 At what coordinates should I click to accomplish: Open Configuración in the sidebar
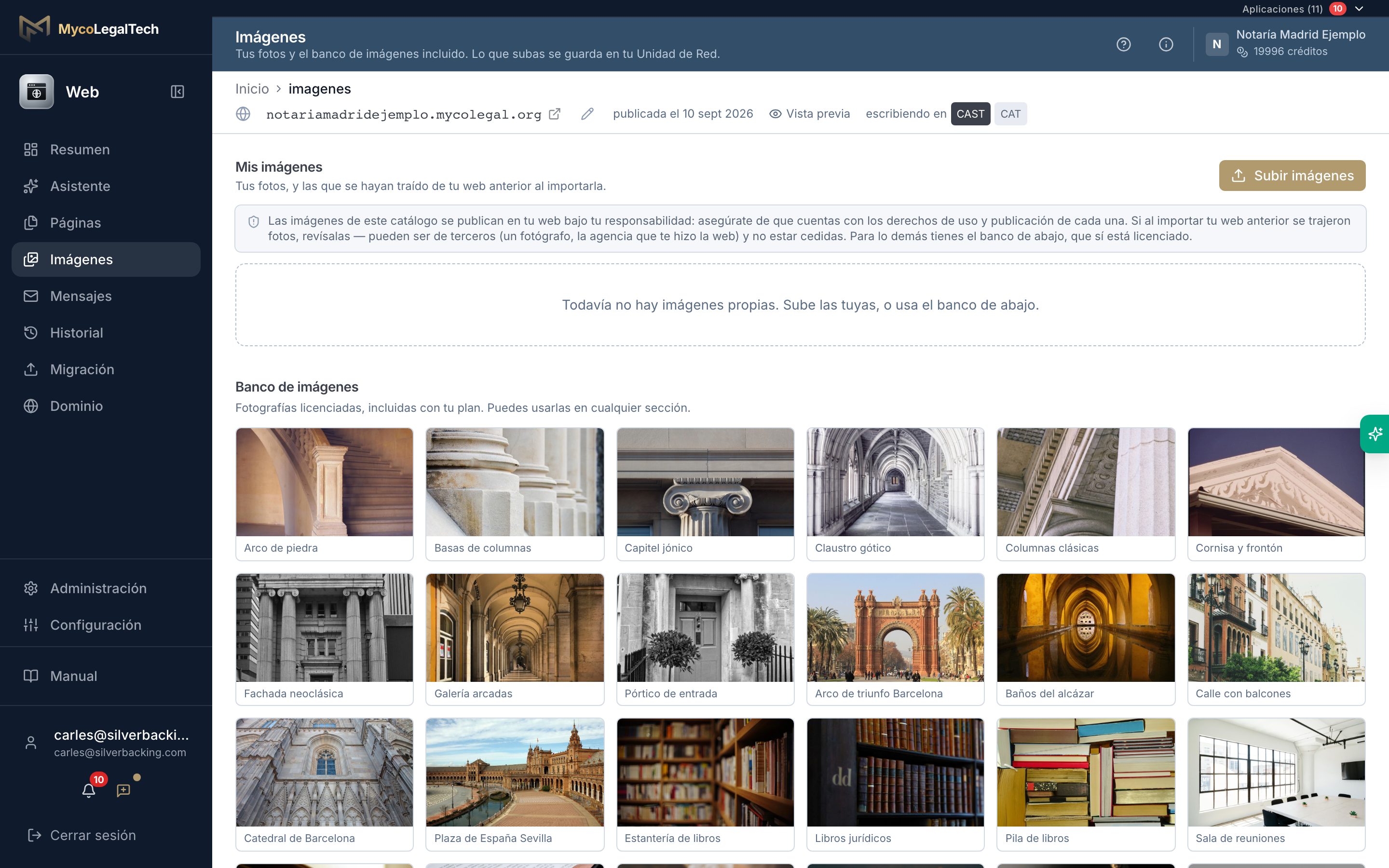[106, 625]
